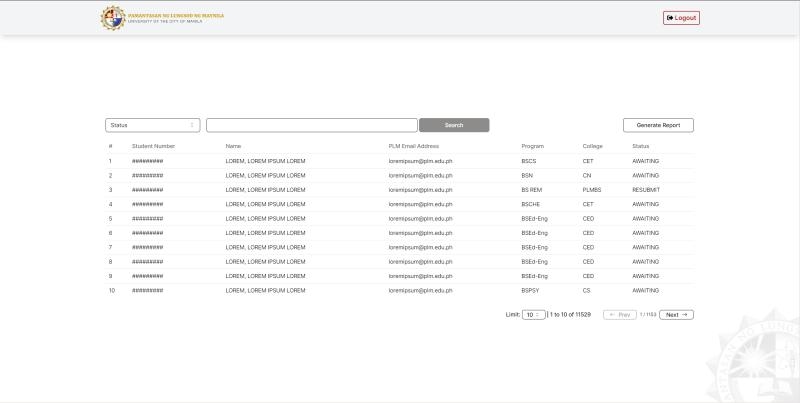Click the Logout button

tap(681, 18)
